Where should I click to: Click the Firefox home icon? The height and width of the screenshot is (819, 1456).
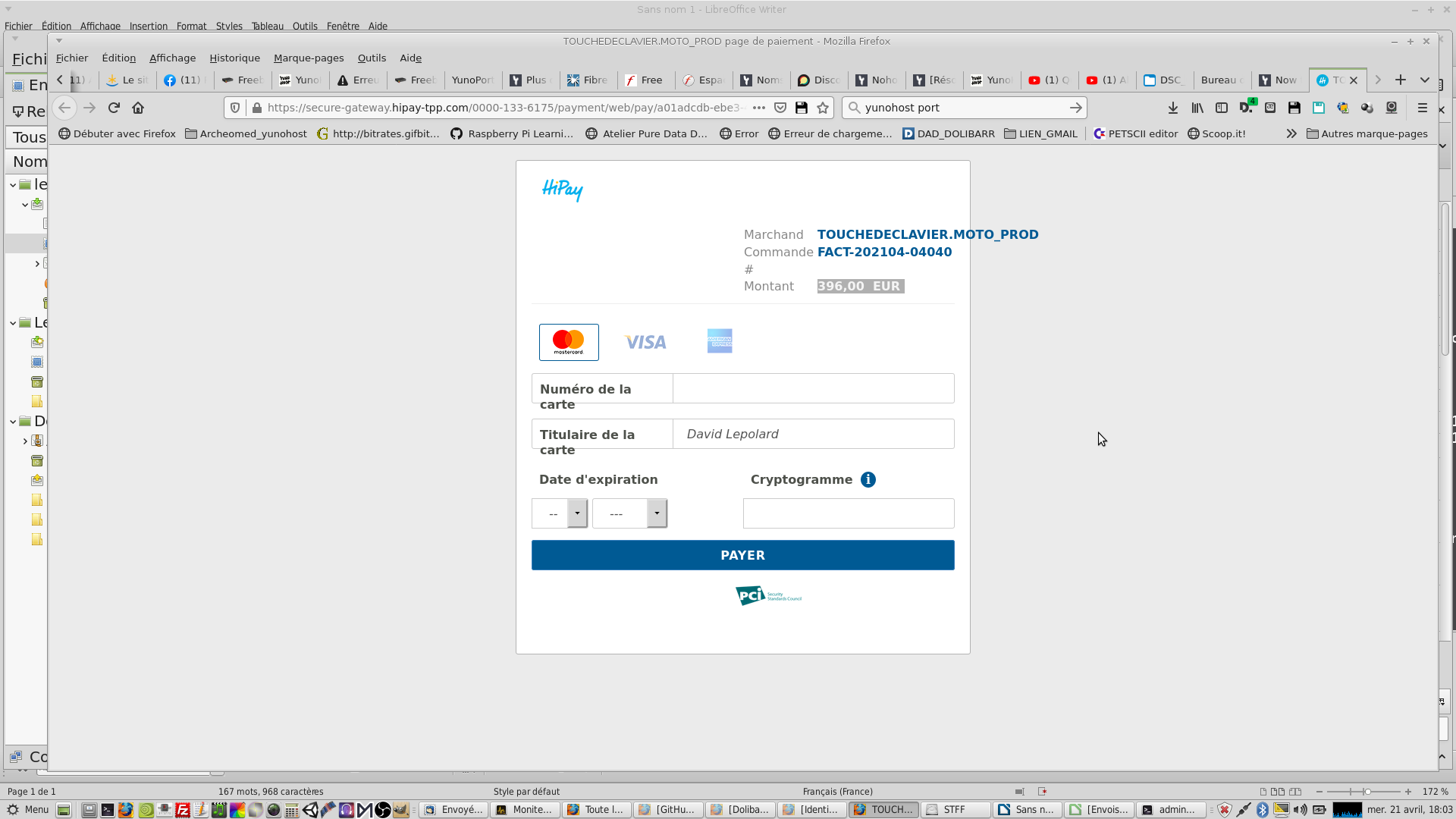pos(138,108)
